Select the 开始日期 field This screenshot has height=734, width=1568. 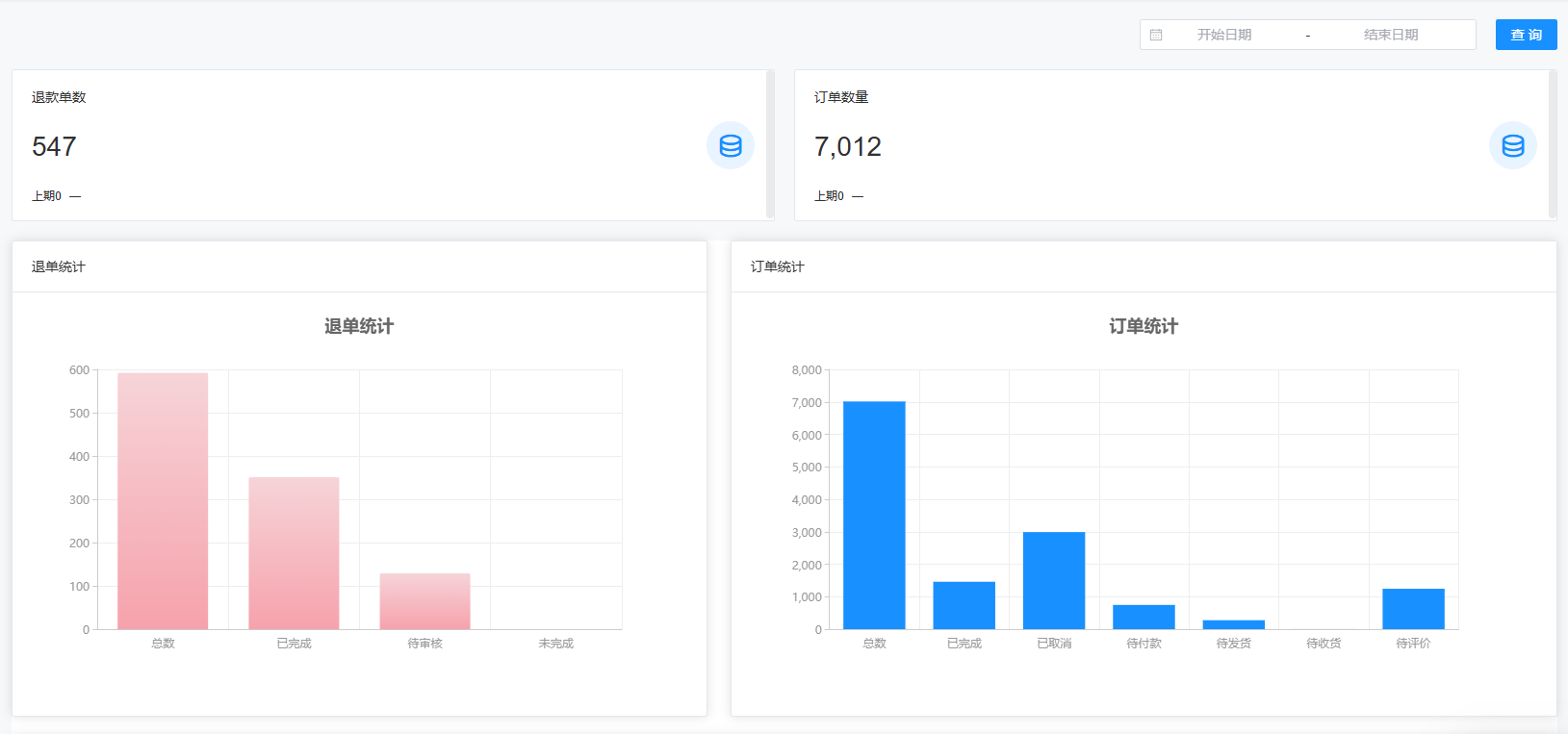[x=1224, y=35]
